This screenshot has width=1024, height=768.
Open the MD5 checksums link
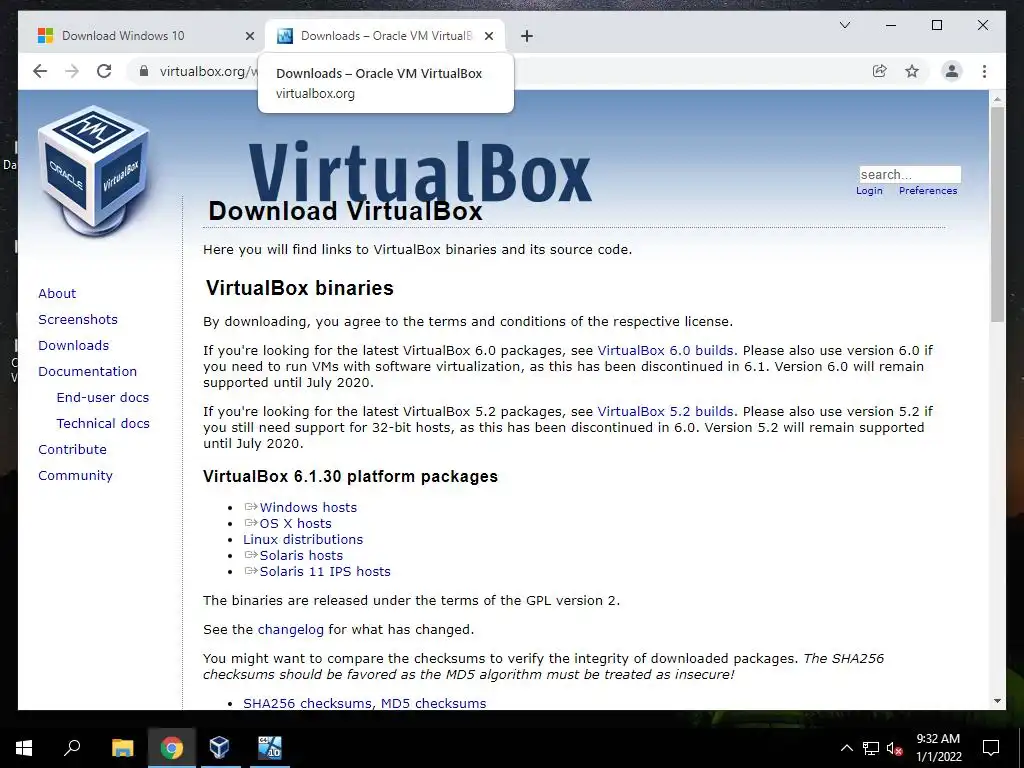[x=434, y=703]
